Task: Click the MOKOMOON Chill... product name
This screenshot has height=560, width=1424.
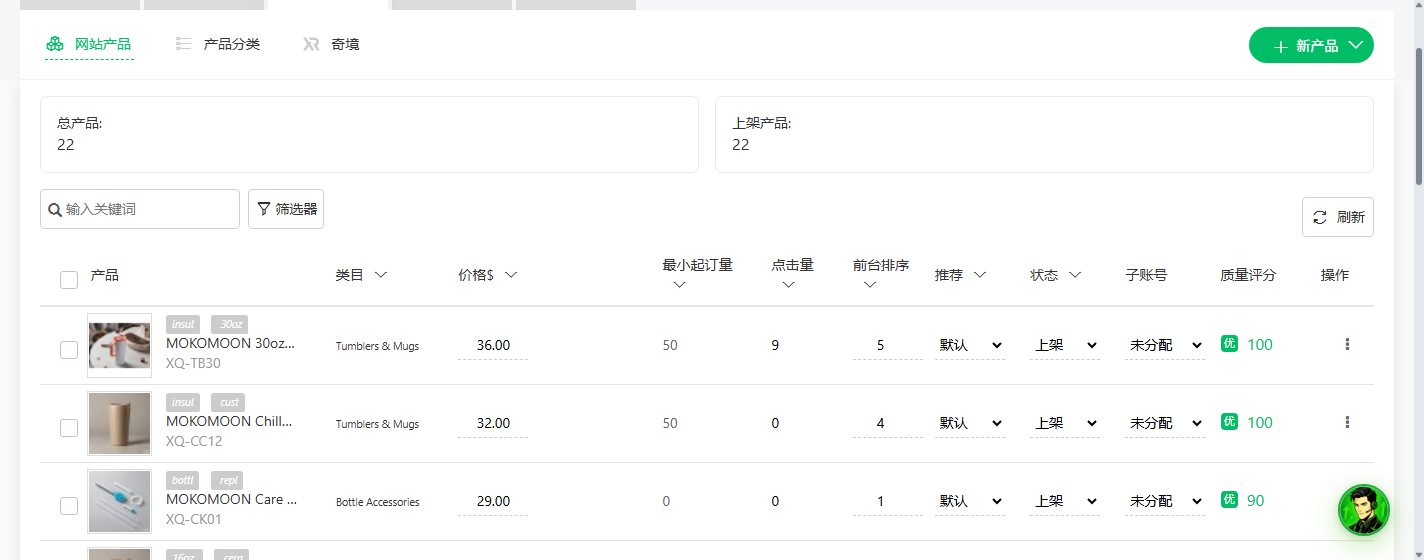Action: [x=229, y=421]
